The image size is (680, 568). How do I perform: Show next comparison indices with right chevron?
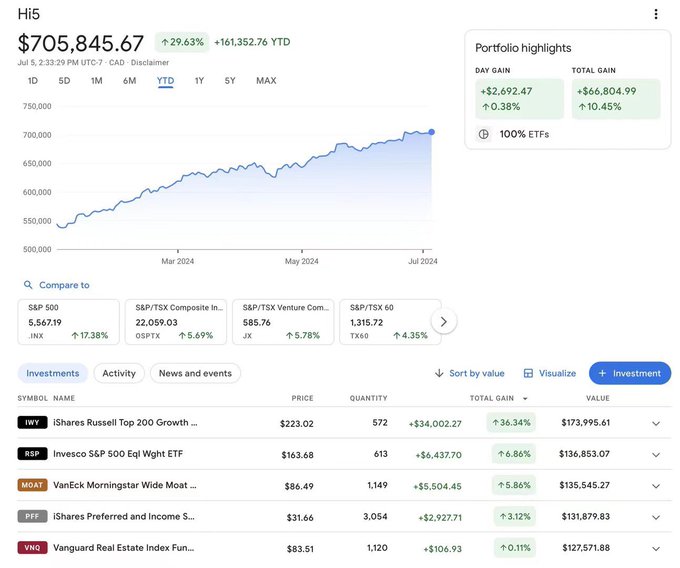point(444,322)
